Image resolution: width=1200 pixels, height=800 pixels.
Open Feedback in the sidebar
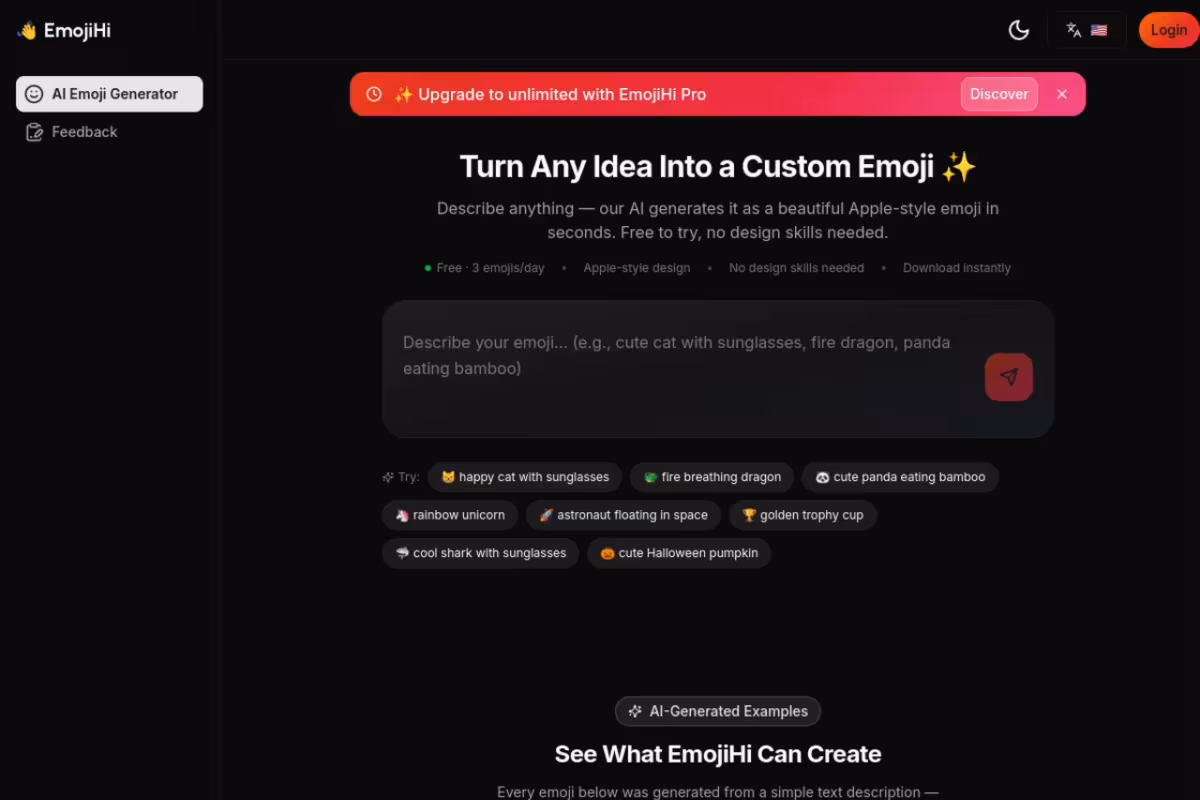click(109, 132)
